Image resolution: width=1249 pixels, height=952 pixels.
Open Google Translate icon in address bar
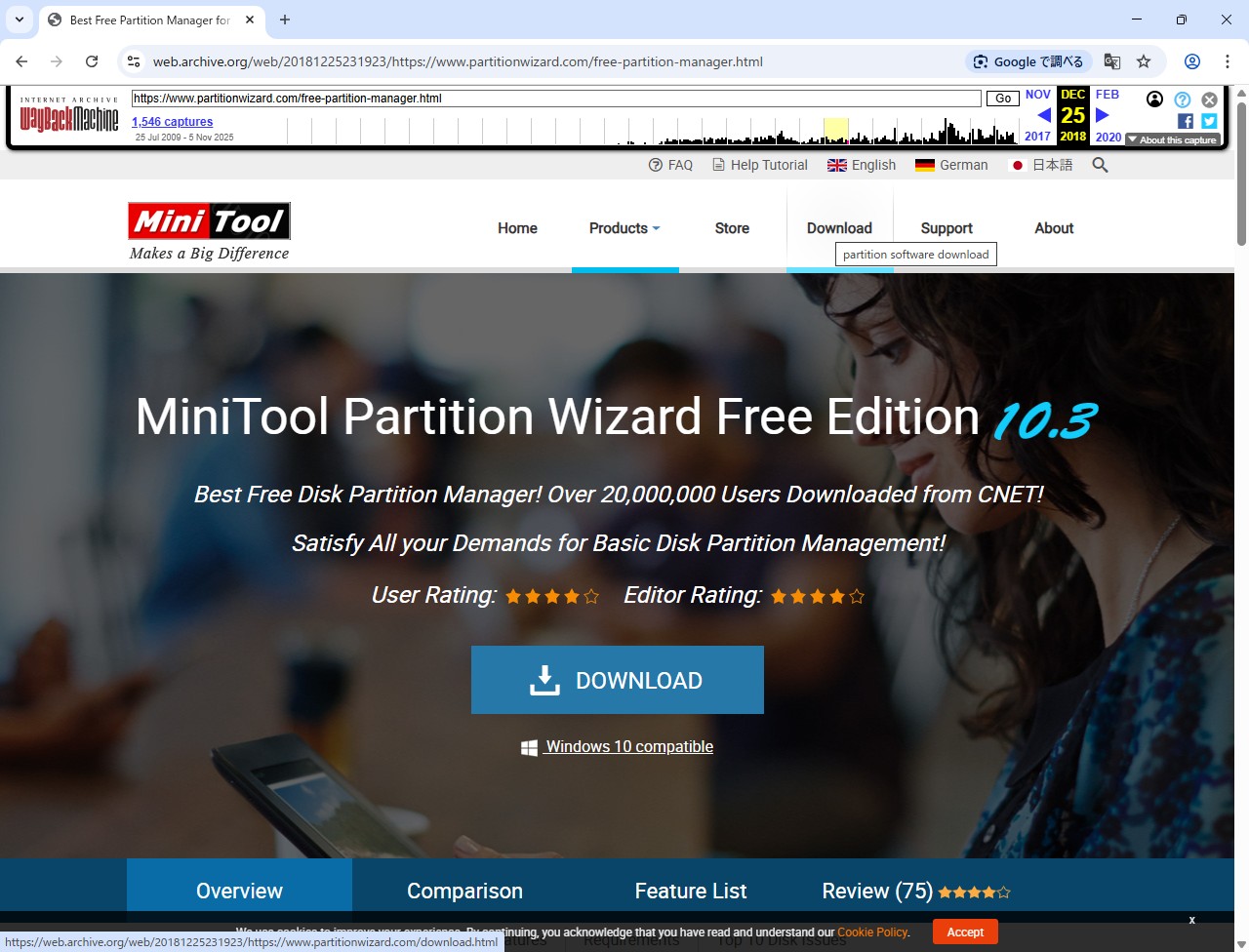click(x=1111, y=61)
